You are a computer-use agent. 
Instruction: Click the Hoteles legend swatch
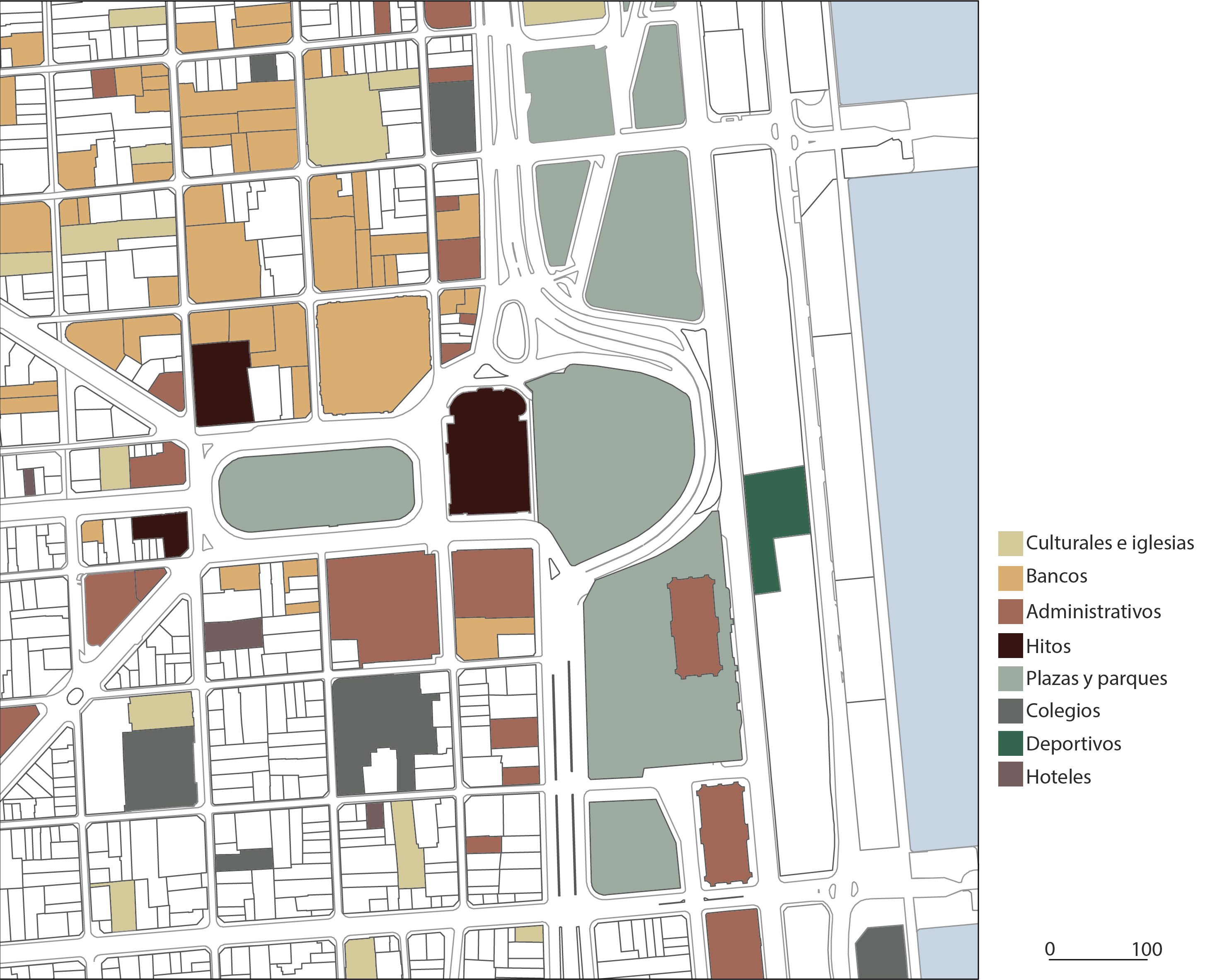pyautogui.click(x=1010, y=774)
